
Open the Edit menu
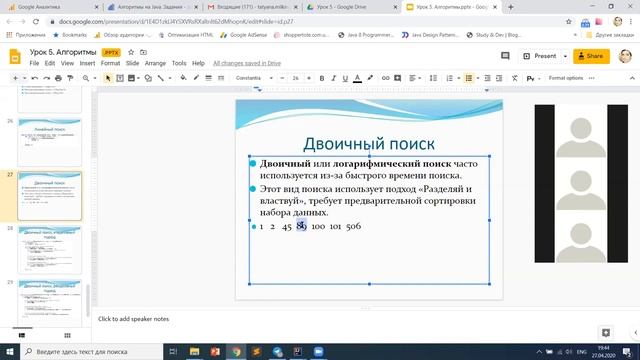click(x=50, y=63)
